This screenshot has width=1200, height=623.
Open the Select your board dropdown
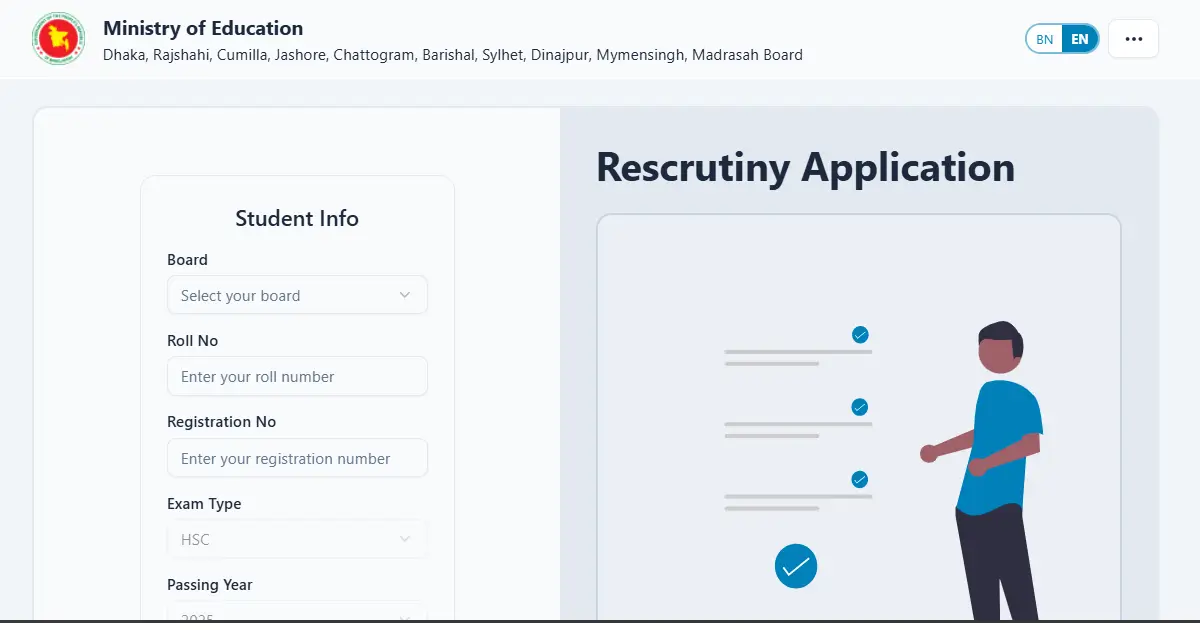click(x=296, y=295)
